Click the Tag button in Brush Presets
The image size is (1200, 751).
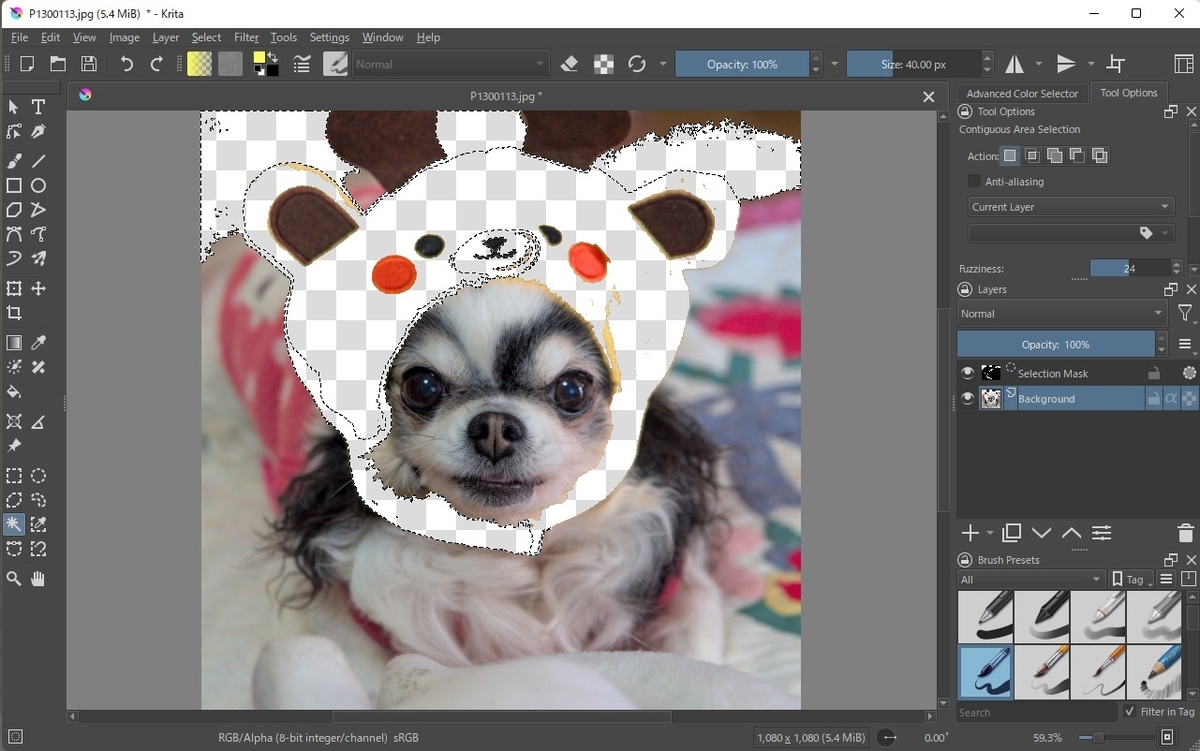tap(1133, 579)
